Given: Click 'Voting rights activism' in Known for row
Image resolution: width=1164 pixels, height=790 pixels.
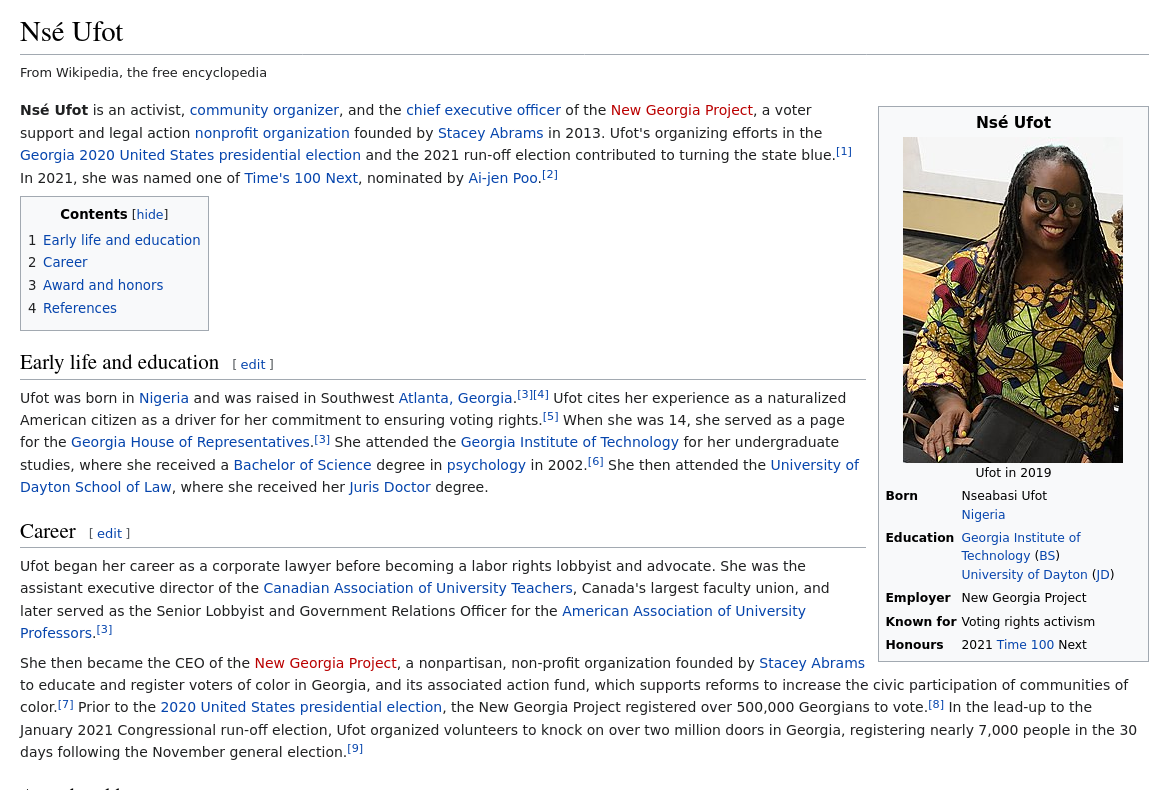Looking at the screenshot, I should (1028, 622).
